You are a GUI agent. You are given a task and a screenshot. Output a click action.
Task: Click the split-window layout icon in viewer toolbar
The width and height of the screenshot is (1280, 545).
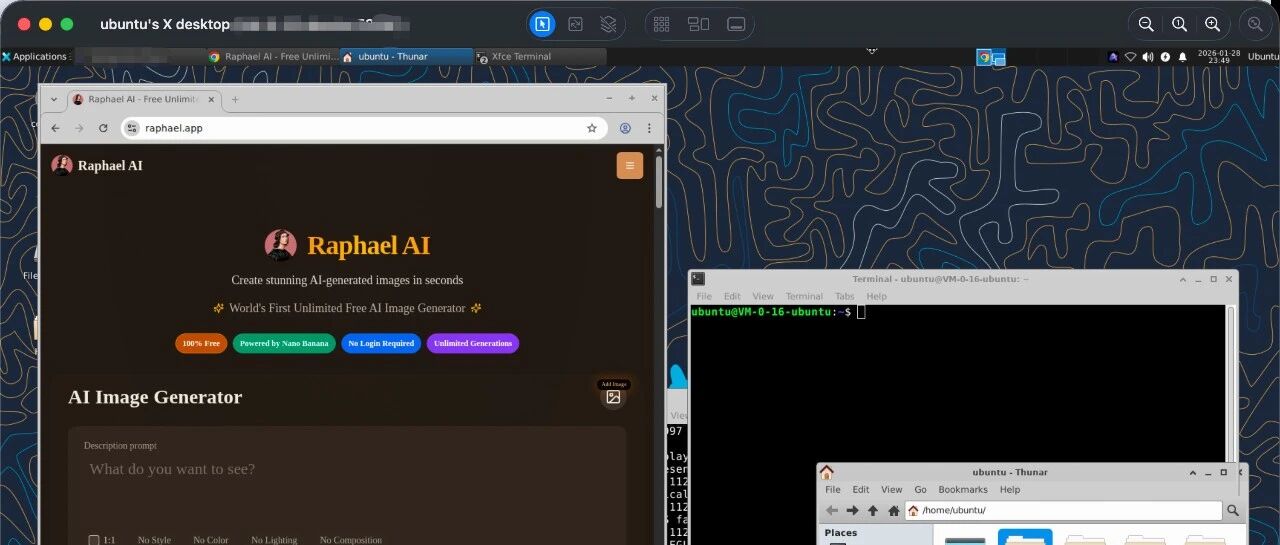[x=698, y=24]
